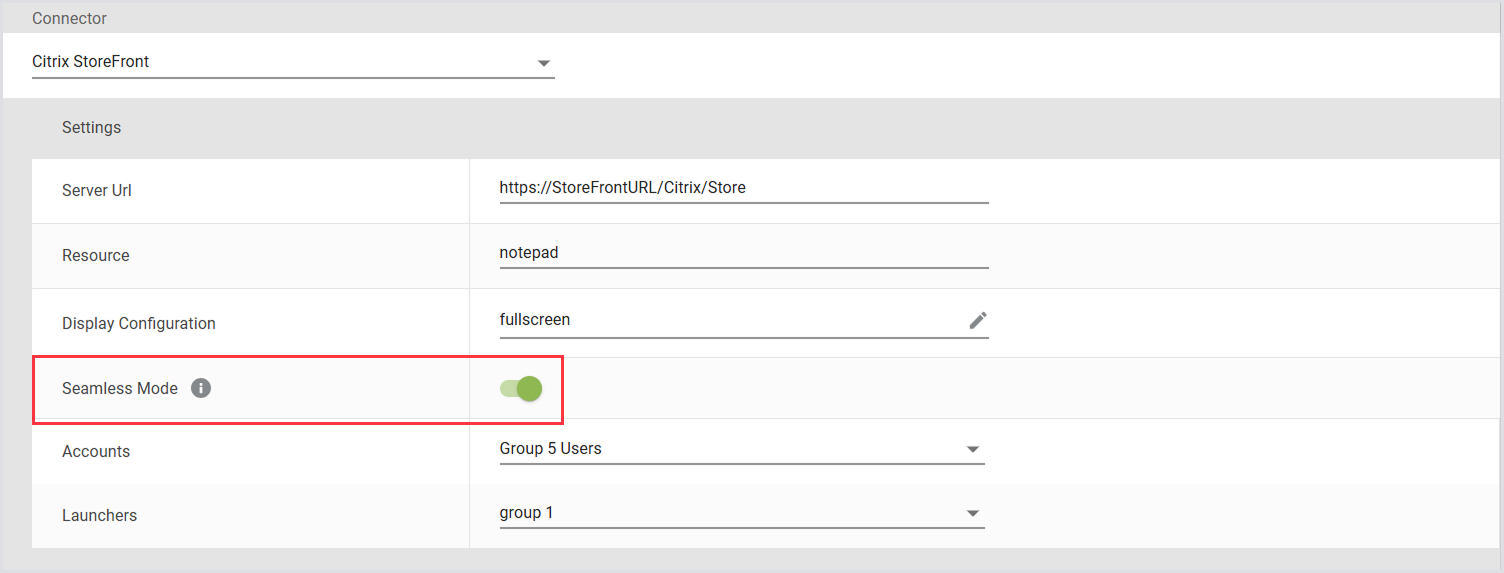Click the Accounts row label

click(96, 452)
